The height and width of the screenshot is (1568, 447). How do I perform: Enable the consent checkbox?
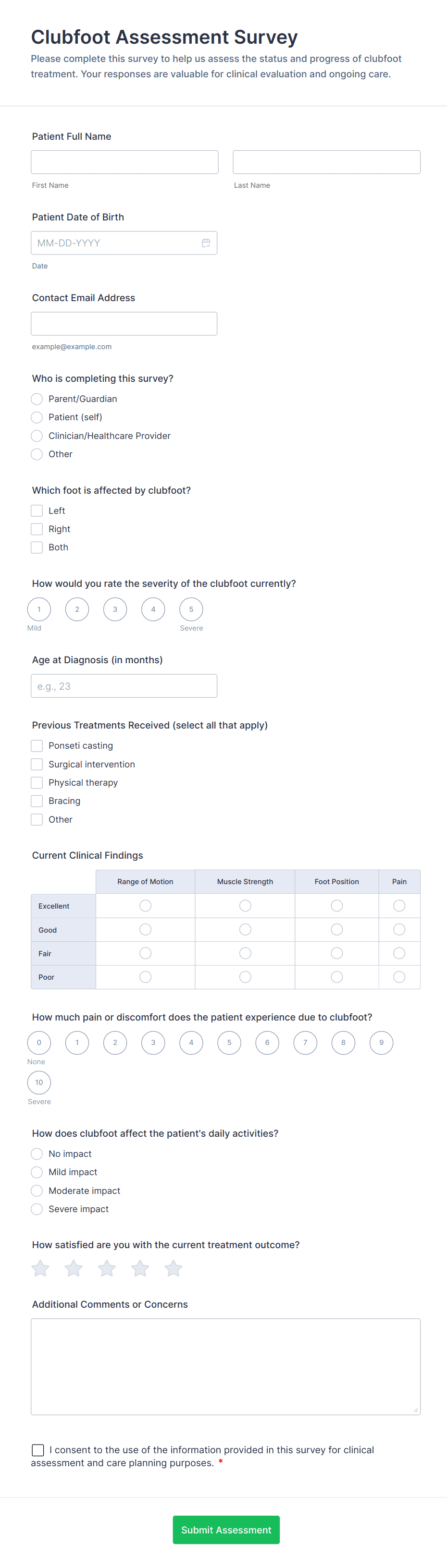click(38, 1450)
